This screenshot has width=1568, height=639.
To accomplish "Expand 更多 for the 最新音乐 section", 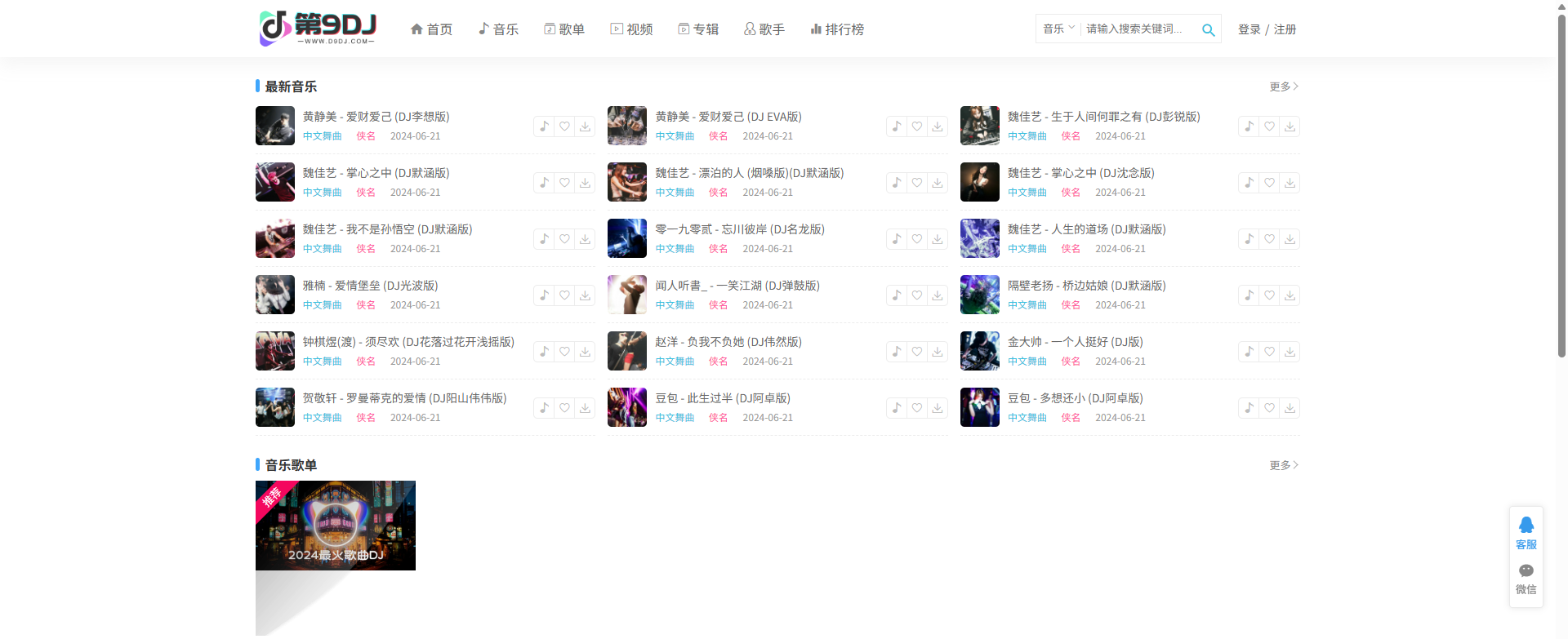I will pos(1283,87).
